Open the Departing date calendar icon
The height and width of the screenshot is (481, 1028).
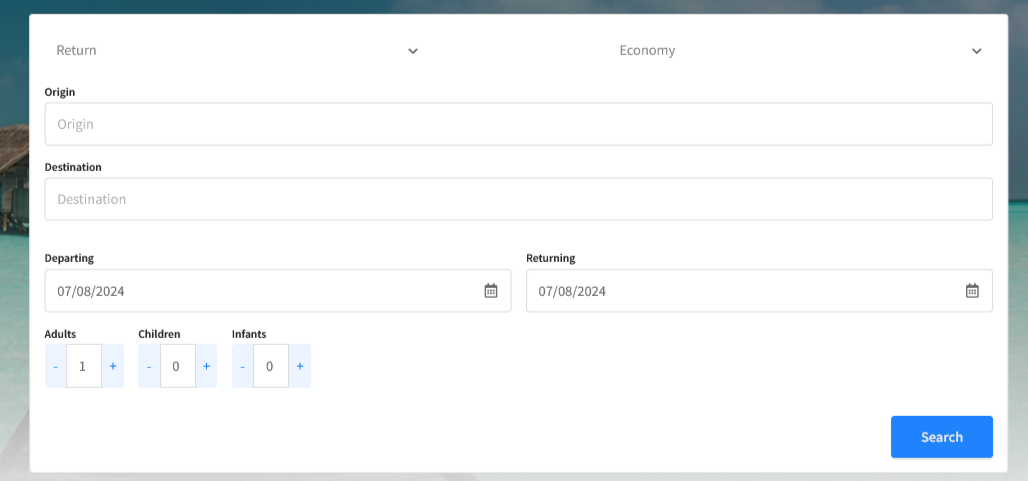tap(490, 290)
